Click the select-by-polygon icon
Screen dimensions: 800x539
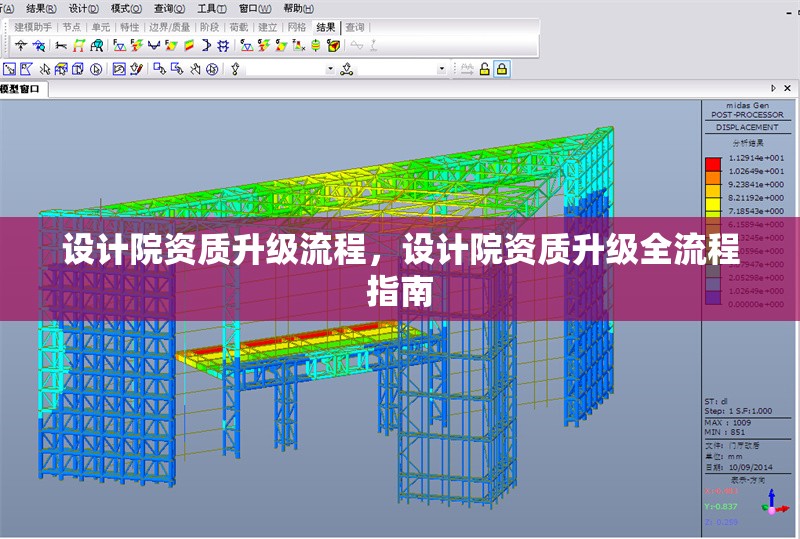(x=27, y=69)
